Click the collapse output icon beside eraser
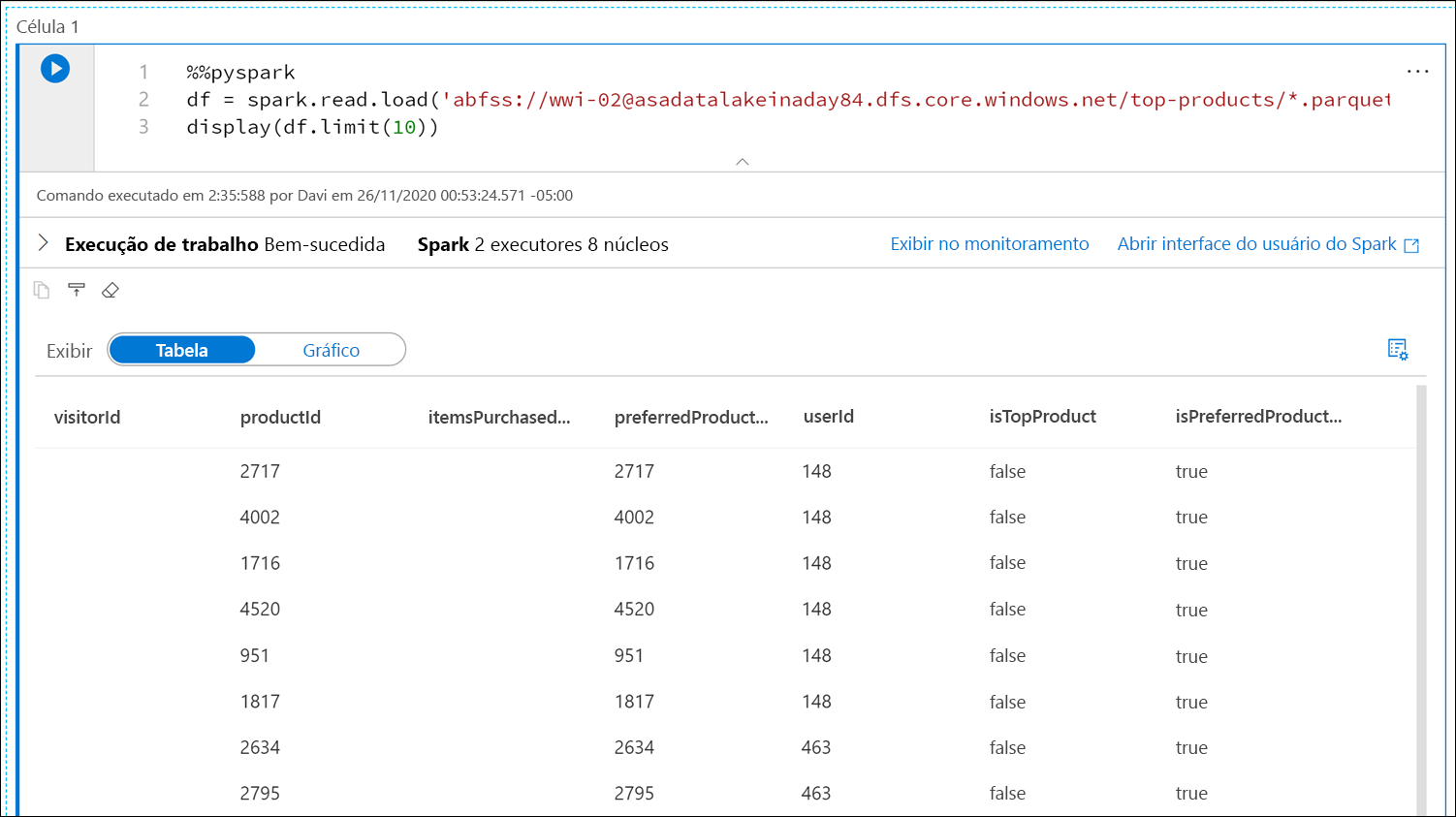1456x817 pixels. point(77,290)
